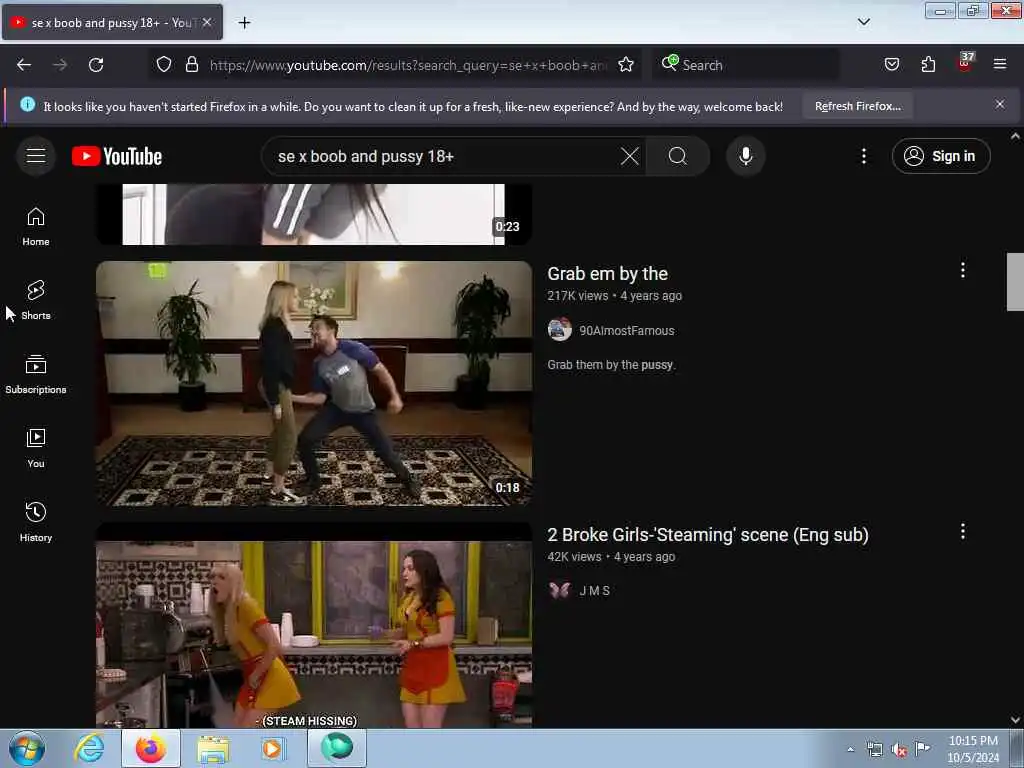
Task: Open a new tab with plus button
Action: click(x=244, y=23)
